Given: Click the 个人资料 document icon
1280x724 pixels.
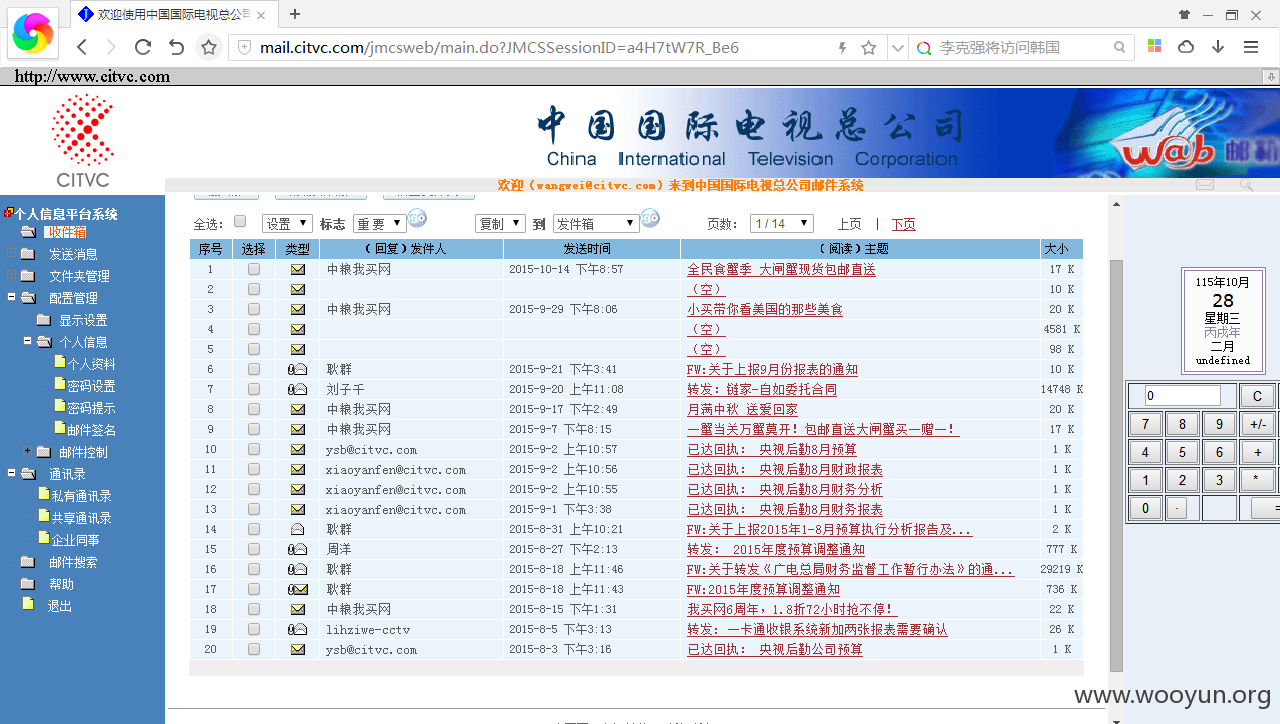Looking at the screenshot, I should [60, 363].
